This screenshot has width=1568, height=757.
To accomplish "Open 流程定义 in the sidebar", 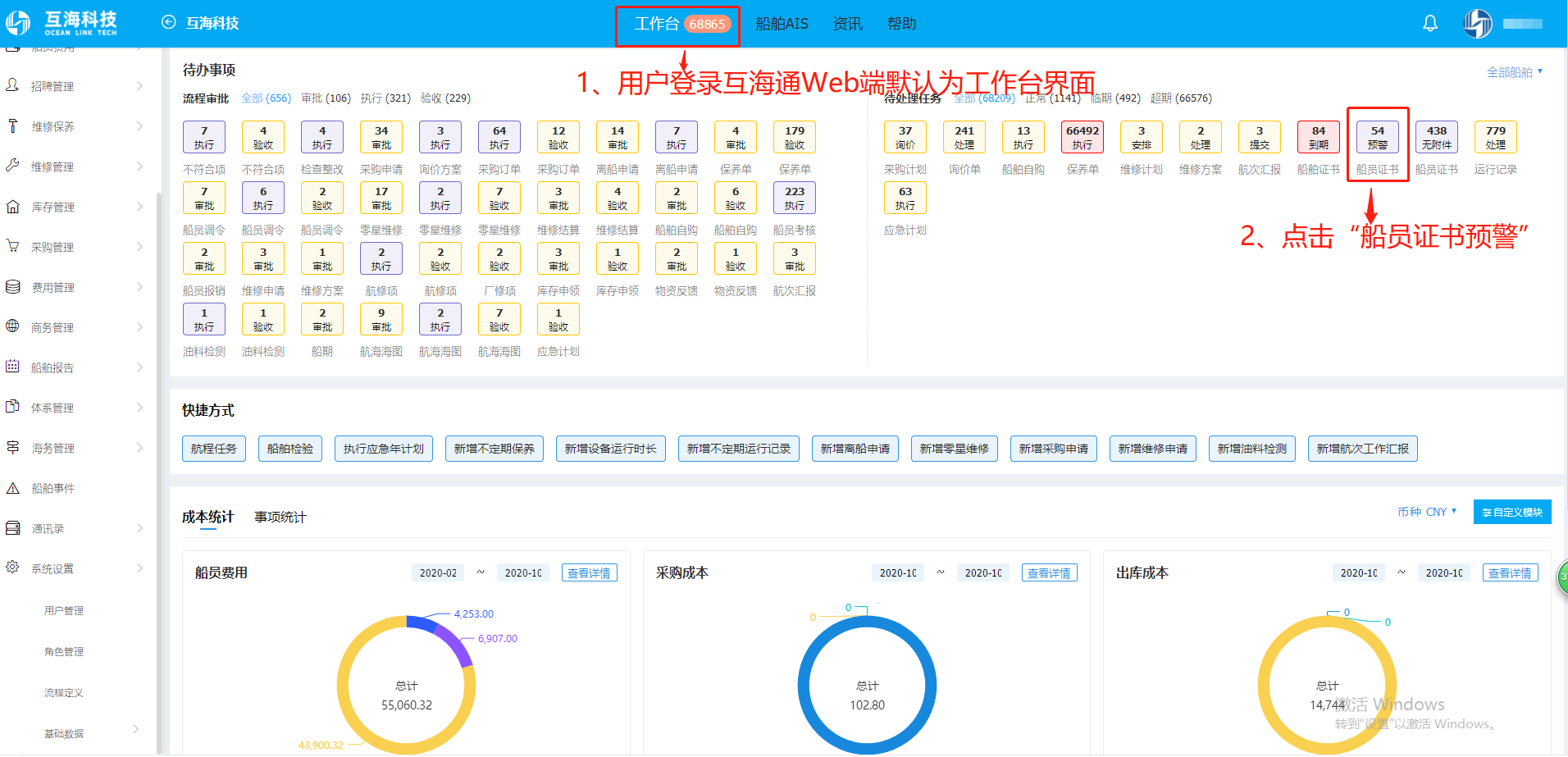I will 64,692.
